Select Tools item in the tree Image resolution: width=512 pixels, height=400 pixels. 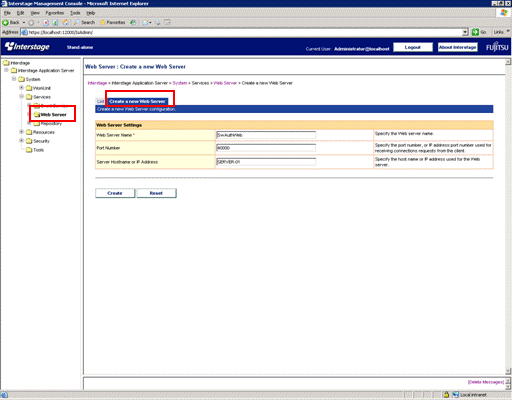(39, 150)
